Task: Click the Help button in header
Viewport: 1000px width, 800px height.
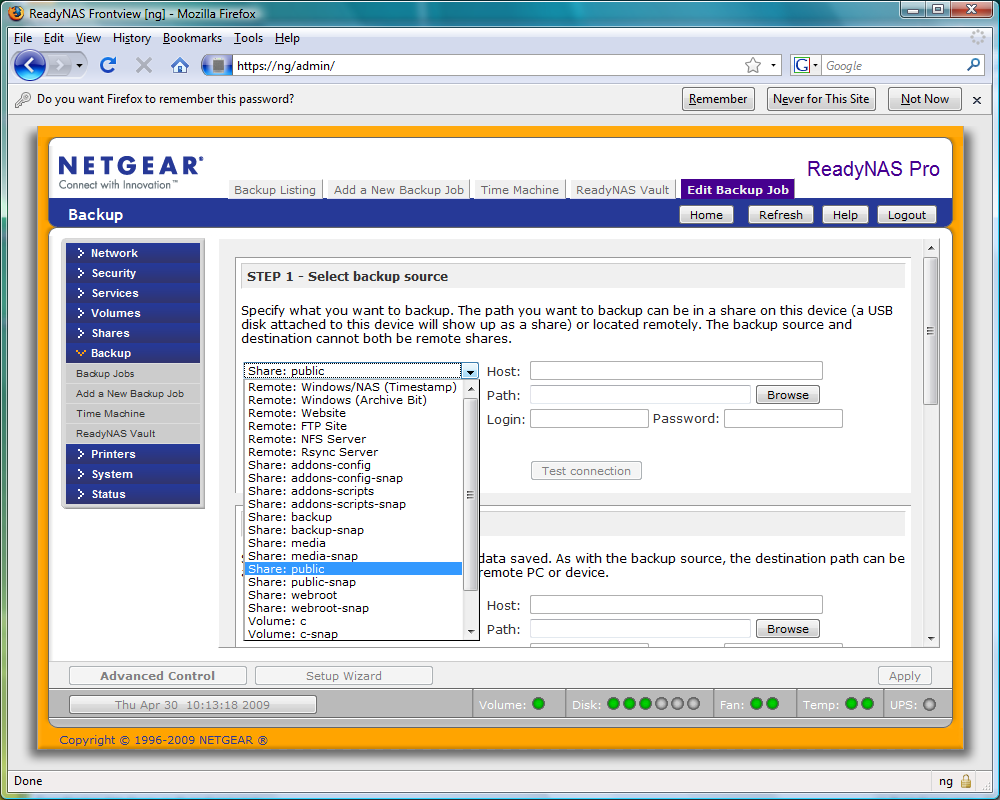Action: (845, 215)
